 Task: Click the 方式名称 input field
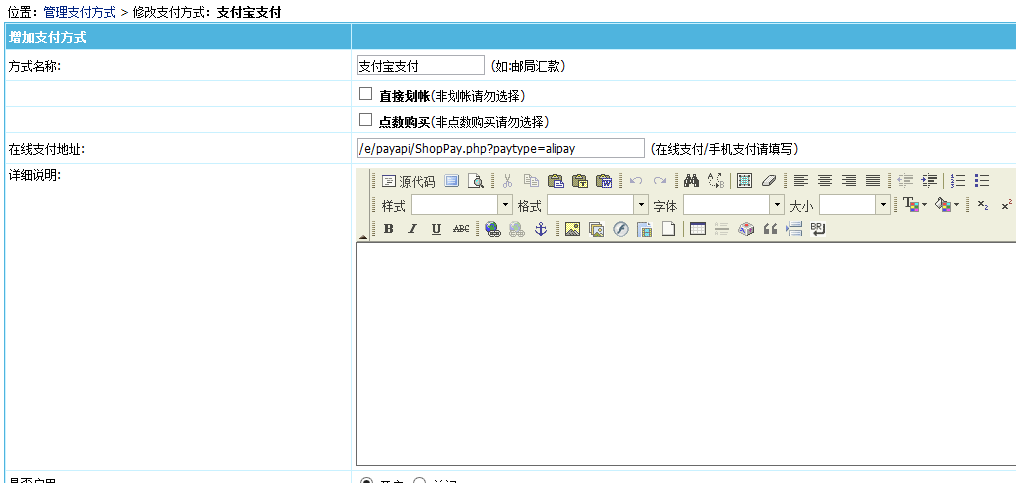[x=420, y=66]
